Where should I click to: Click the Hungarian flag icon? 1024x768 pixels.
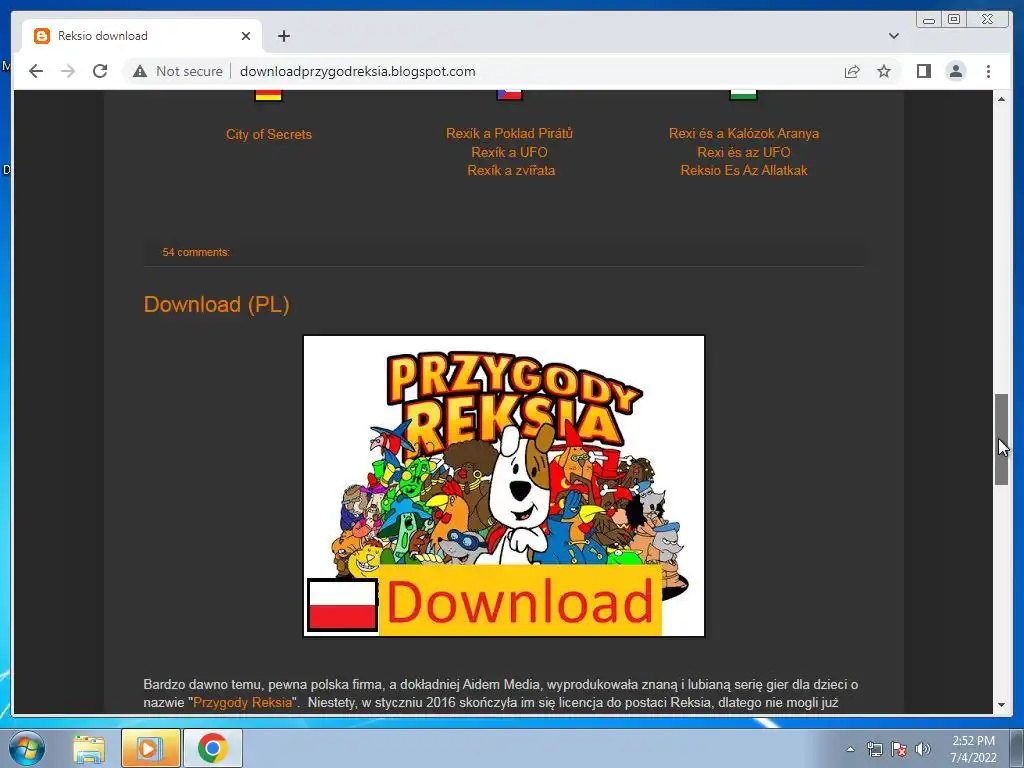(743, 95)
